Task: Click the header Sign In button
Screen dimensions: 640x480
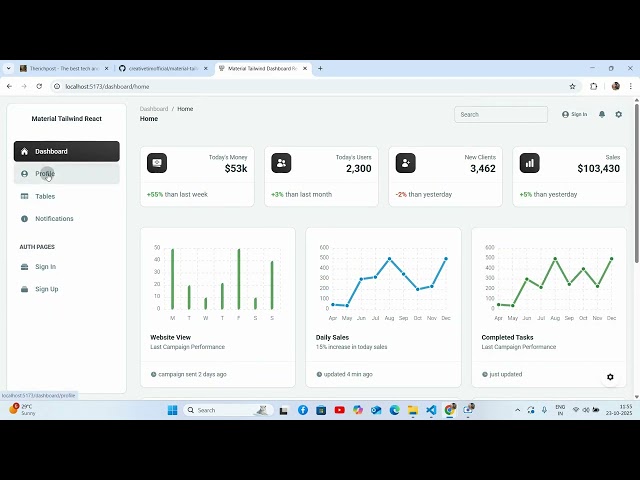Action: coord(574,114)
